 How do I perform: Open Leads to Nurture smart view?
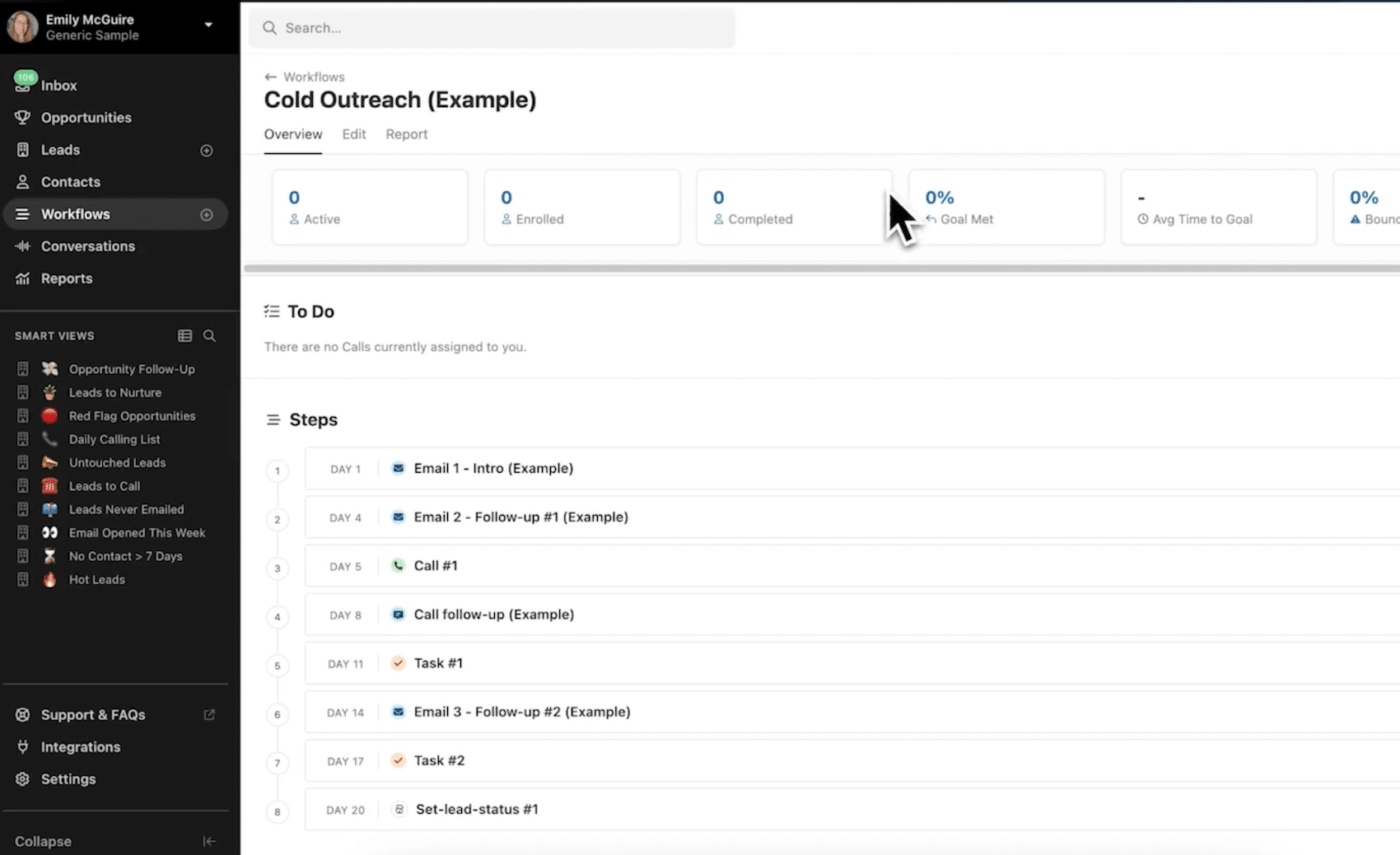[115, 393]
